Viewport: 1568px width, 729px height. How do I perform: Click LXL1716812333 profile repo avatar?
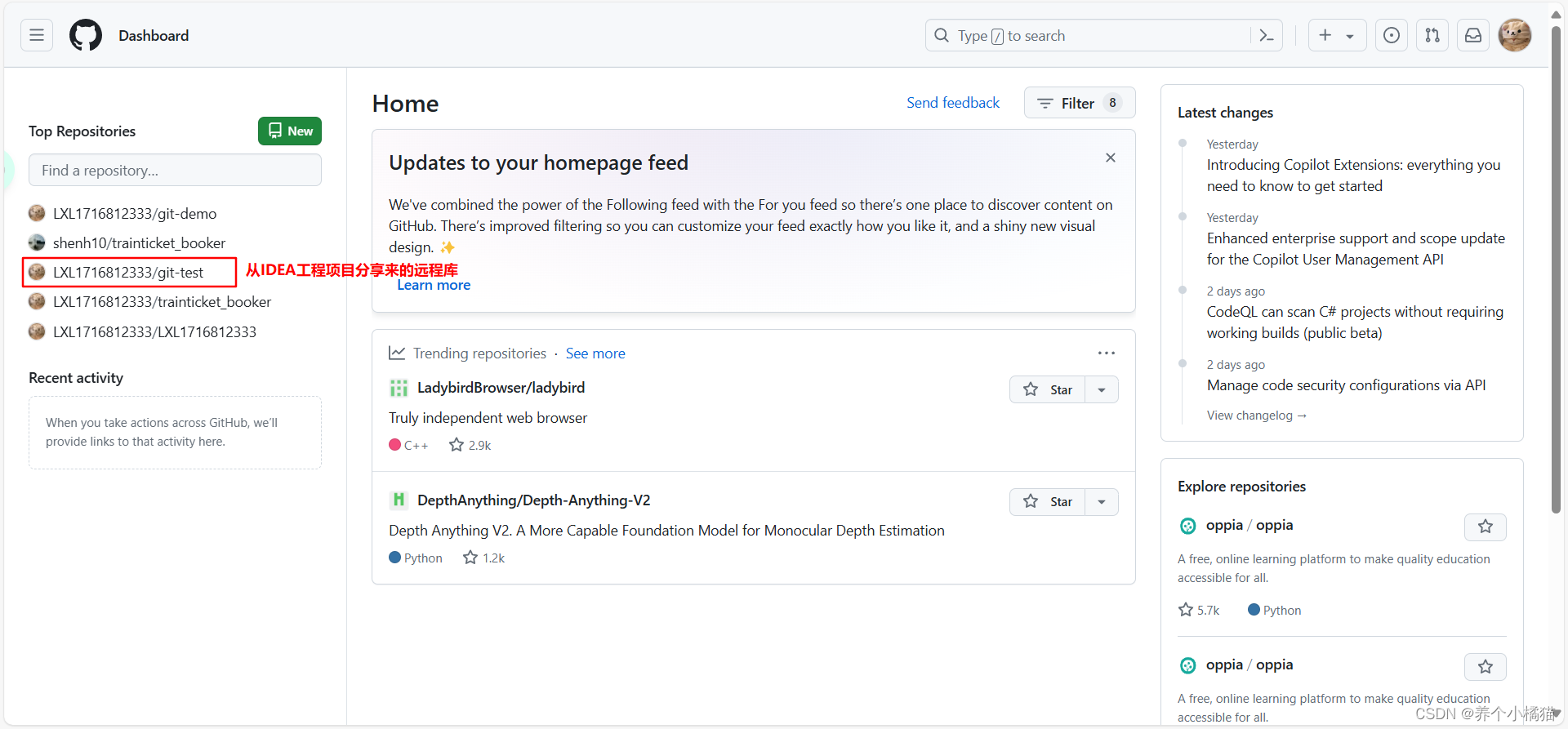click(37, 331)
